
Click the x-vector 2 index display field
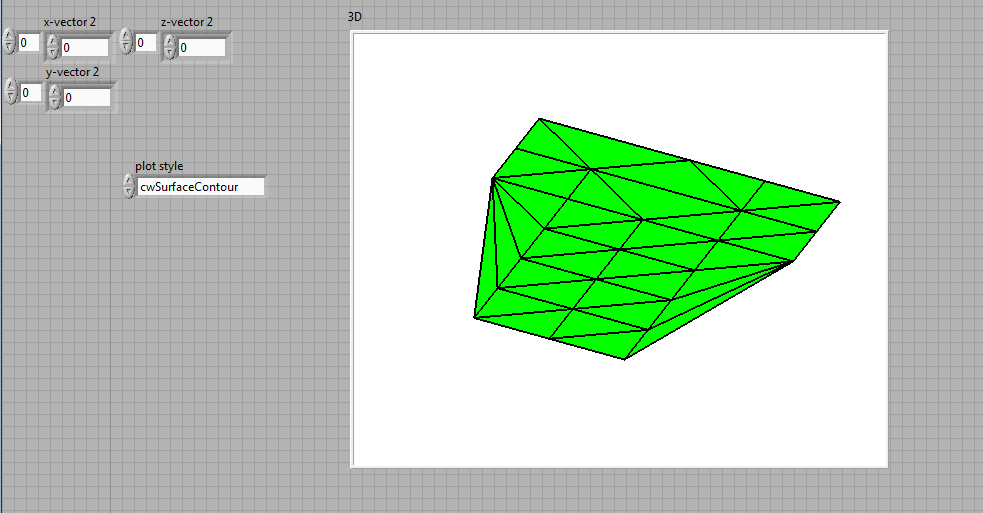coord(29,43)
